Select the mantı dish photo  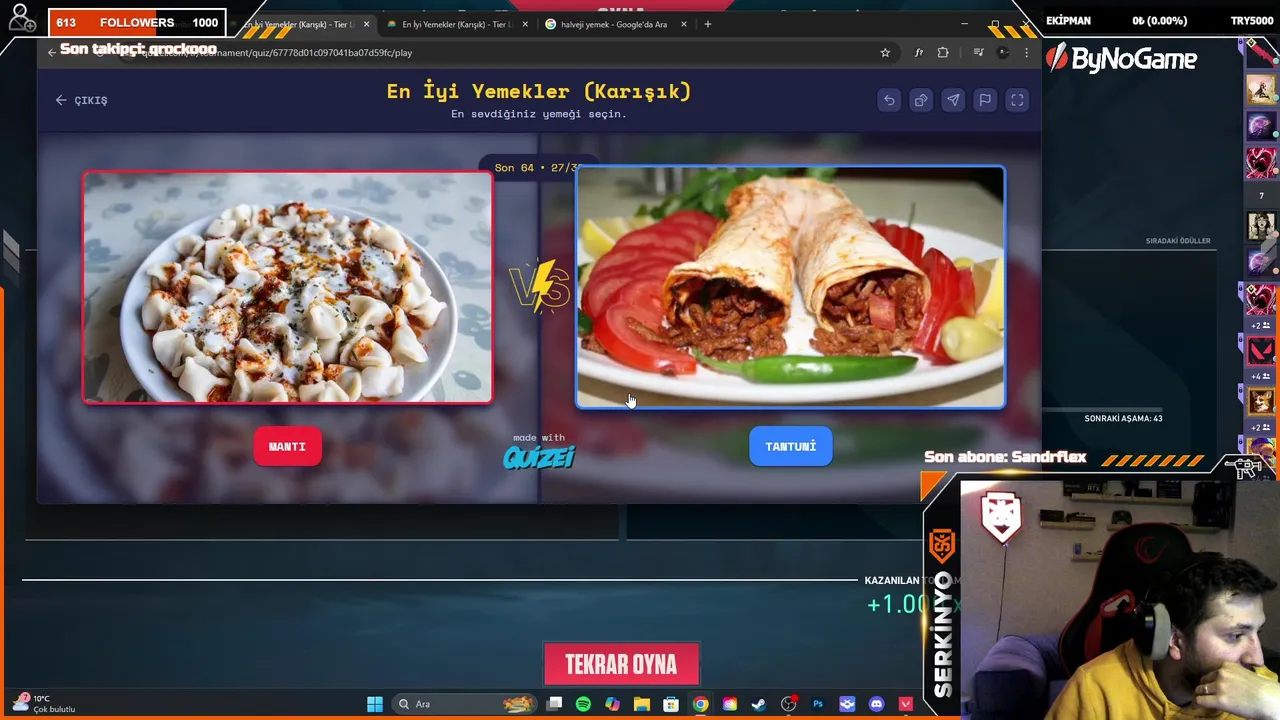(287, 288)
